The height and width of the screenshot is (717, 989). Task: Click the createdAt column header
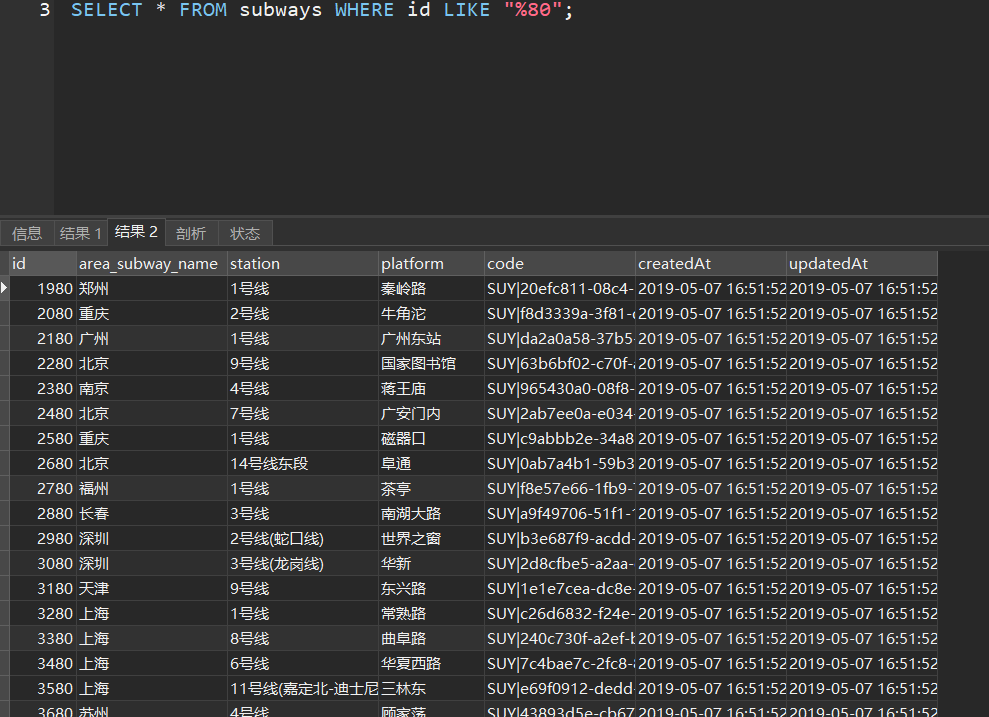(x=711, y=264)
